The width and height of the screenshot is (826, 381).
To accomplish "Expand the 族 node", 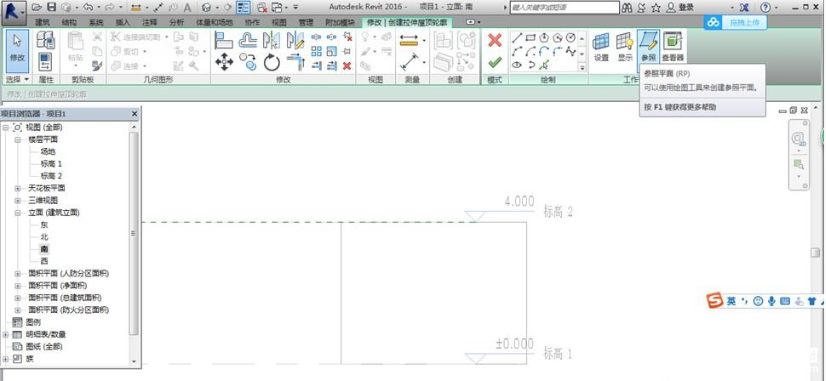I will pyautogui.click(x=5, y=359).
